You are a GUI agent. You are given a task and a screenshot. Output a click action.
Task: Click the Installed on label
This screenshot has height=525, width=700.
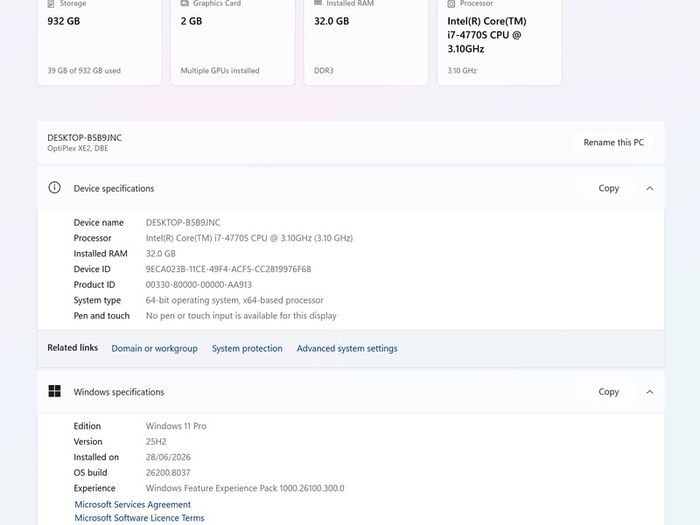tap(96, 457)
